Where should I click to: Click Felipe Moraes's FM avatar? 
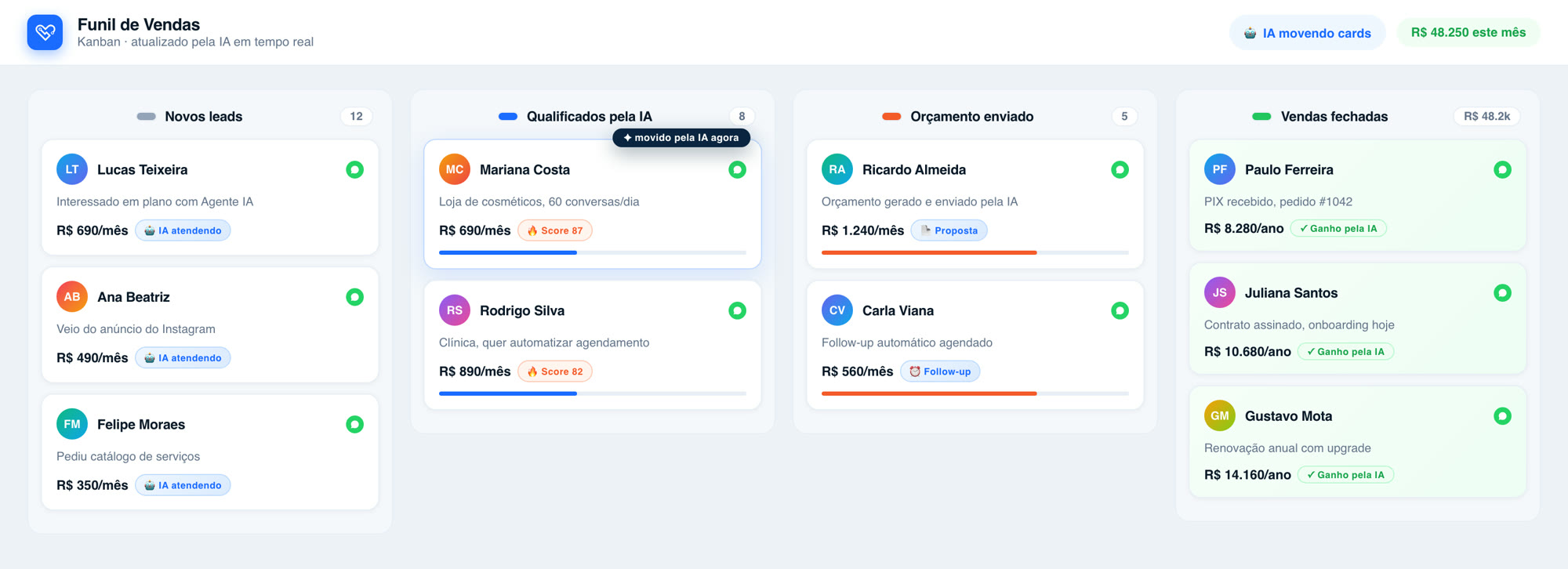(x=72, y=424)
